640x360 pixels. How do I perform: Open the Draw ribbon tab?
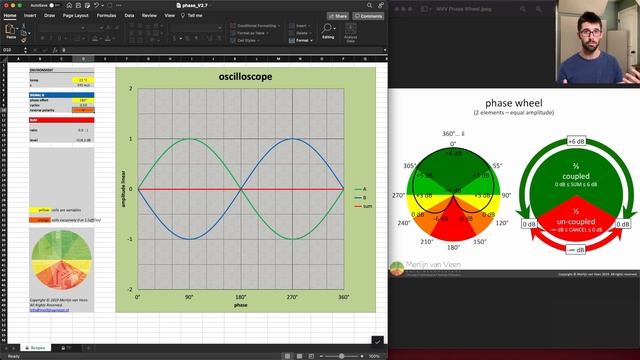[49, 16]
